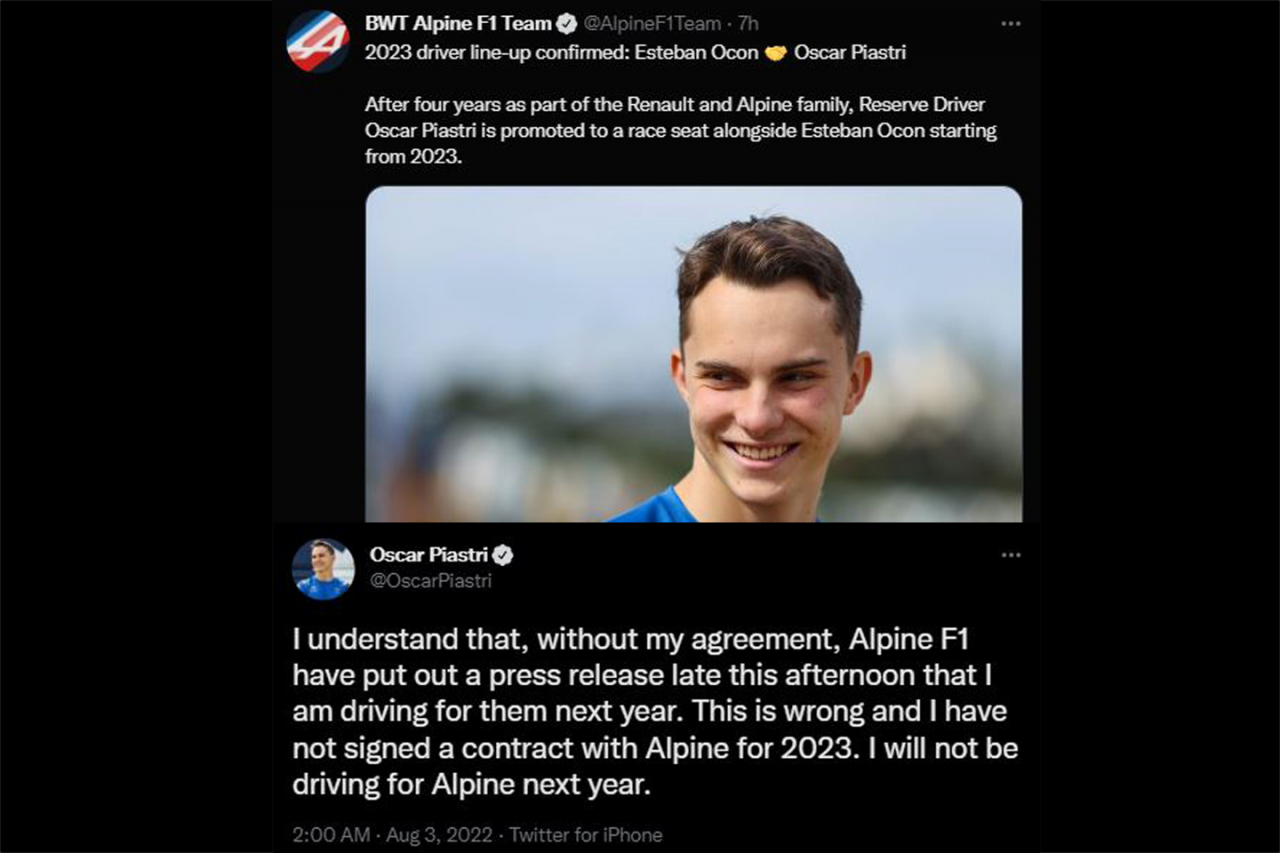
Task: Click the Twitter for iPhone source label
Action: tap(585, 834)
